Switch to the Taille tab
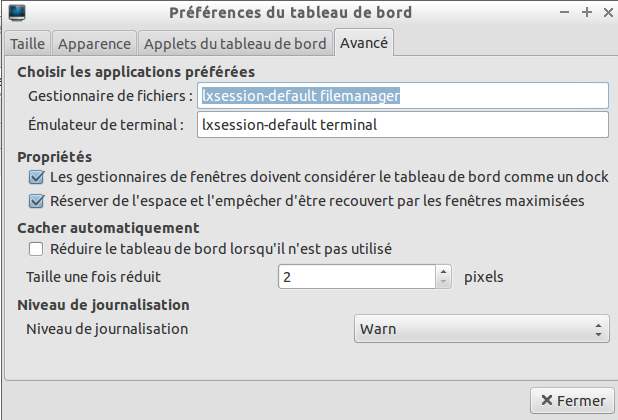Screen dimensions: 618x420 [x=27, y=43]
